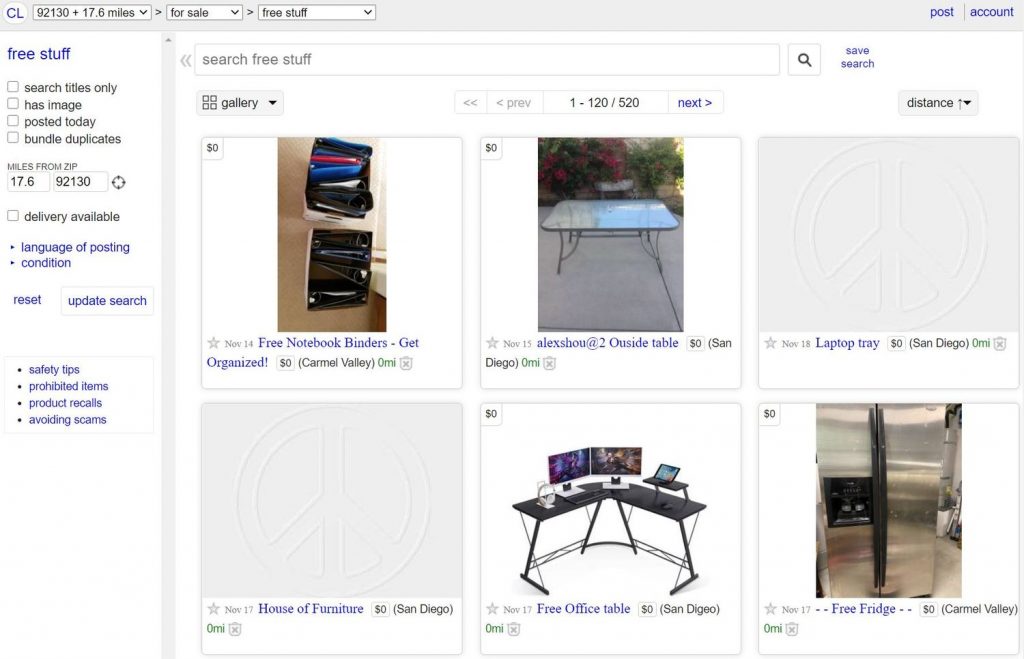Open the alexshou@2 Ouside table listing title
The width and height of the screenshot is (1024, 659).
pos(607,343)
